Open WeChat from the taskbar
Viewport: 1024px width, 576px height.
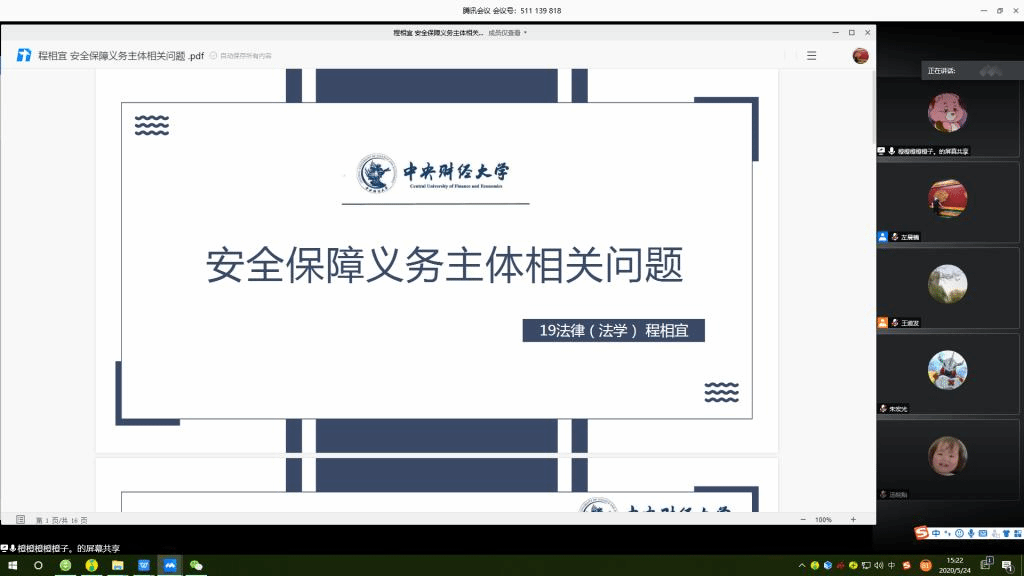pos(196,565)
